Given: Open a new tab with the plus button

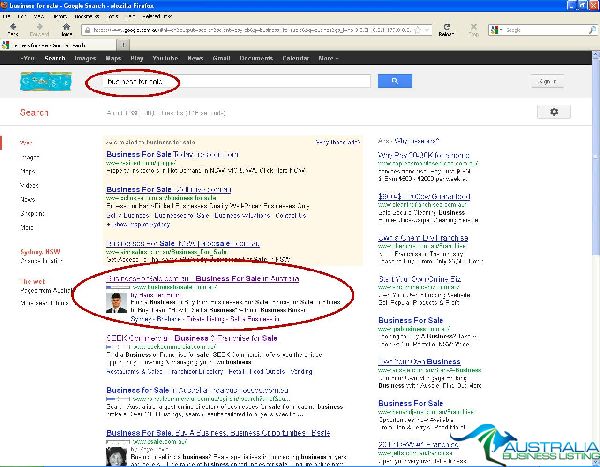Looking at the screenshot, I should (x=123, y=45).
